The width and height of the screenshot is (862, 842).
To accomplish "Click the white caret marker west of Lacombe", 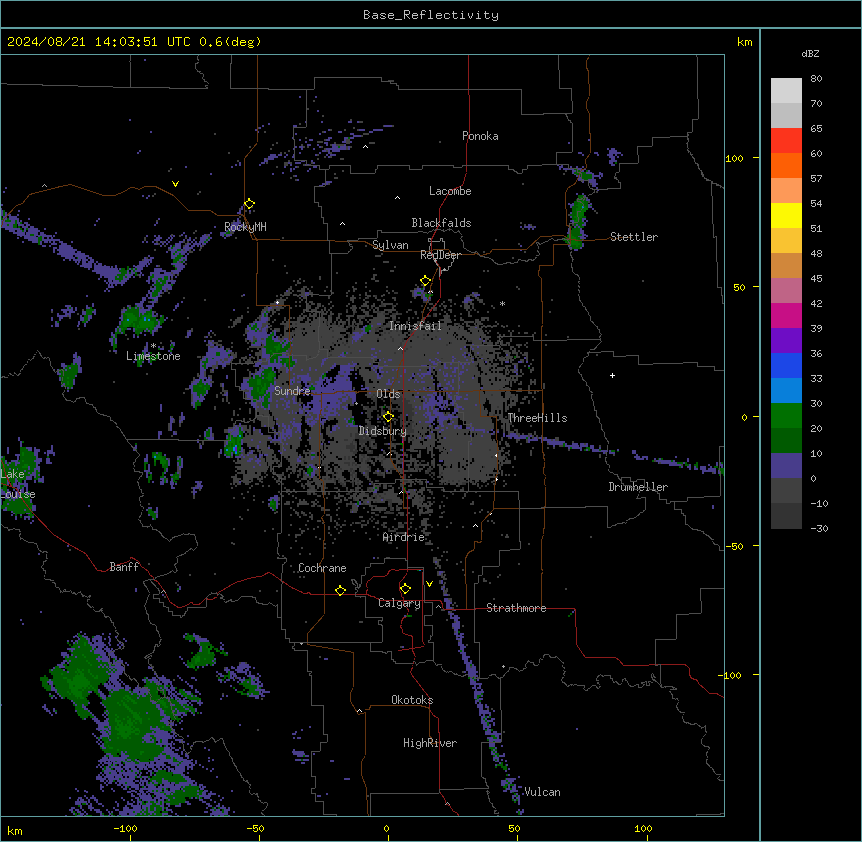I will click(x=397, y=197).
